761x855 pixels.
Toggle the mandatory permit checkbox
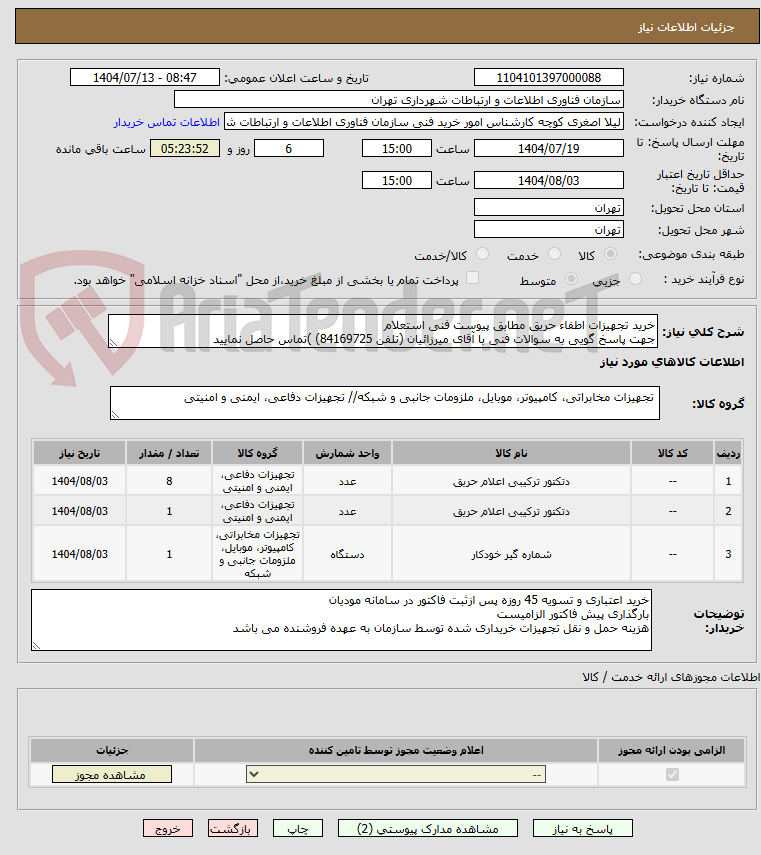point(672,774)
